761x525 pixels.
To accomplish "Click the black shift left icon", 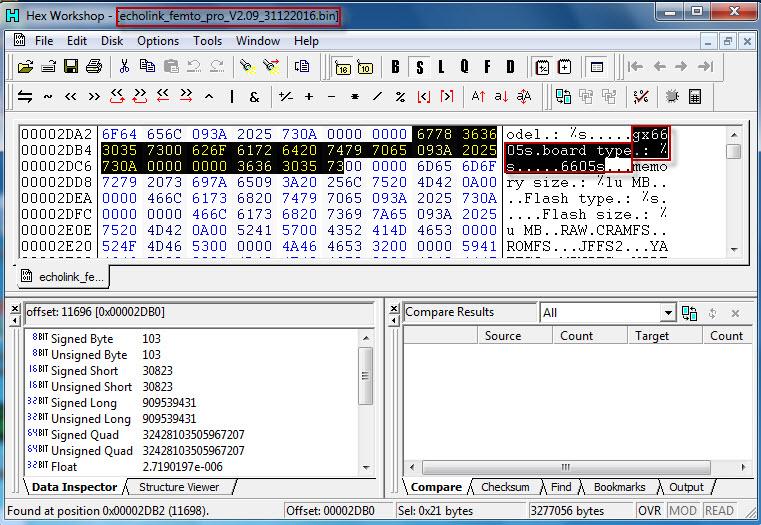I will click(x=71, y=97).
